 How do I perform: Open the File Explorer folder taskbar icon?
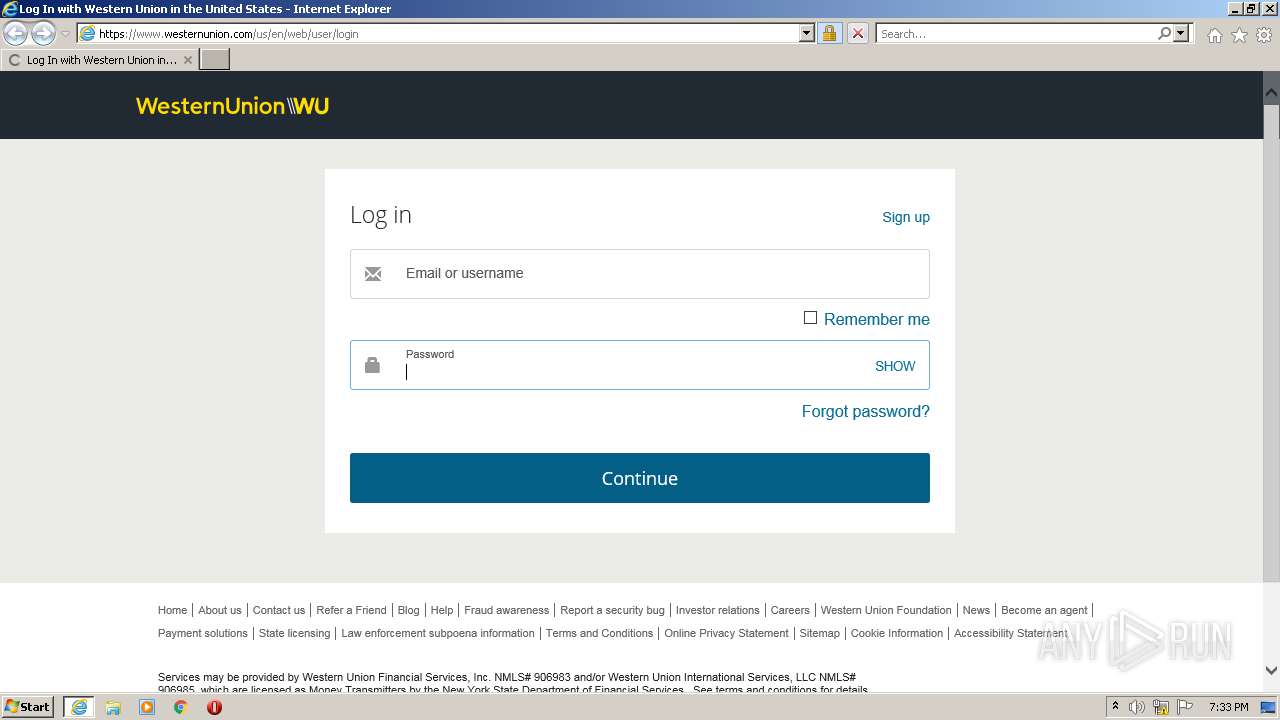click(113, 707)
